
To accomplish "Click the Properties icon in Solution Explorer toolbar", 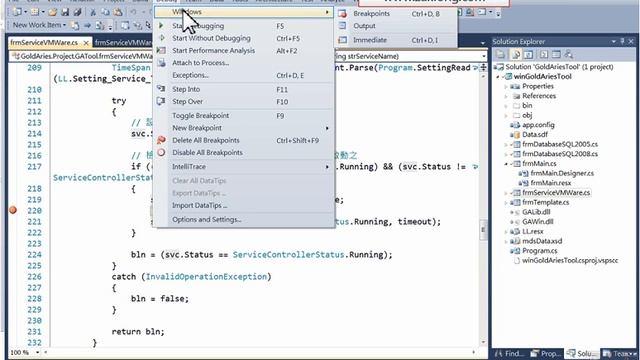I will [501, 54].
